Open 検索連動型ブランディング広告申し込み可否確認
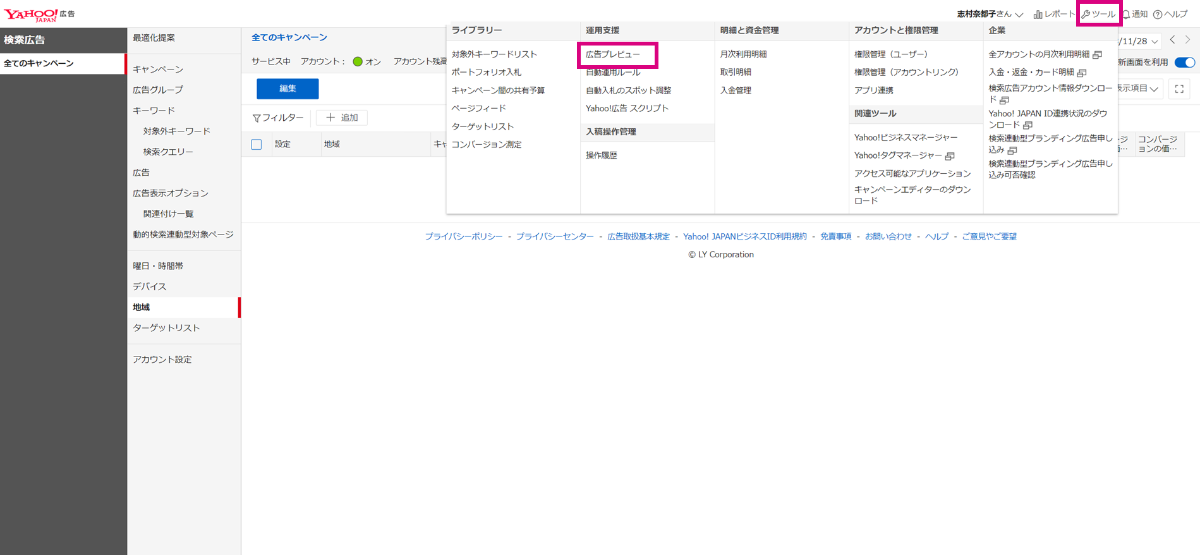Image resolution: width=1200 pixels, height=555 pixels. pos(1050,168)
